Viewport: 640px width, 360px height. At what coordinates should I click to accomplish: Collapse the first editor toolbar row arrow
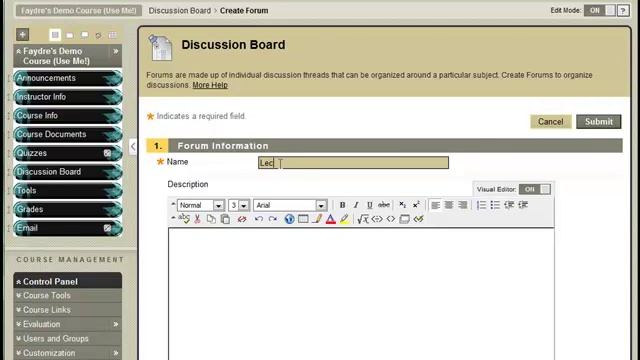point(173,204)
